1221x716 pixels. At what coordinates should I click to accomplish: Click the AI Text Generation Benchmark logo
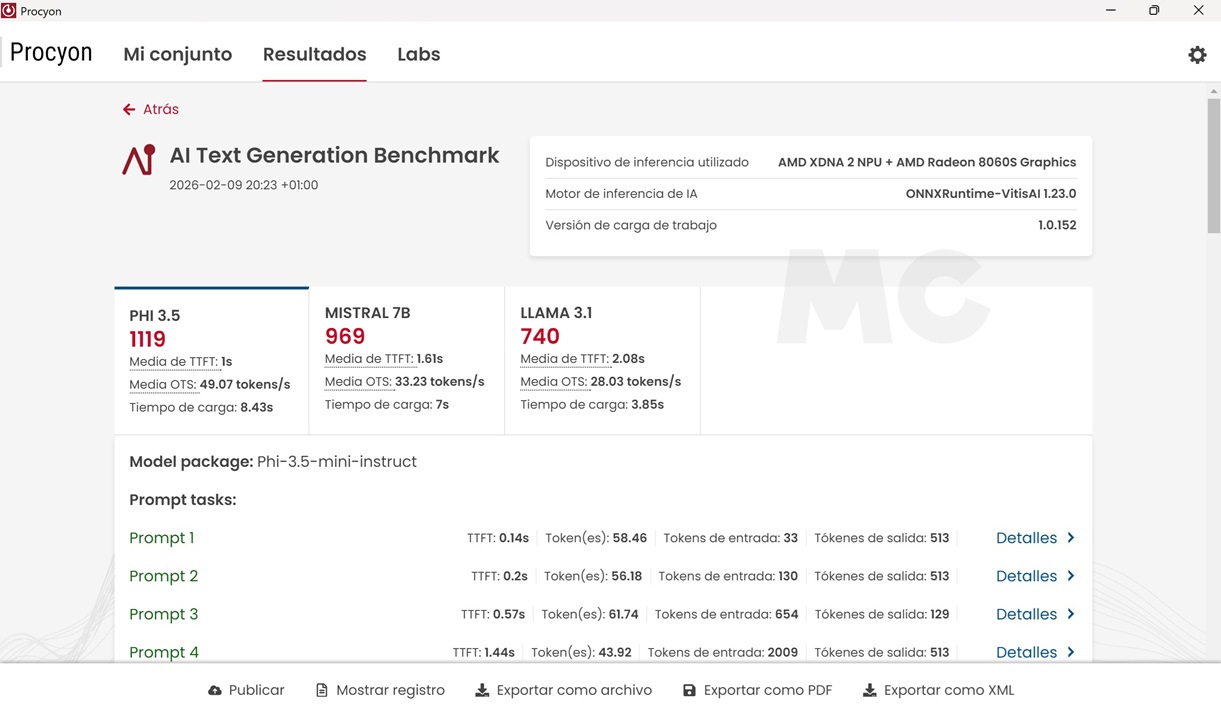(139, 160)
